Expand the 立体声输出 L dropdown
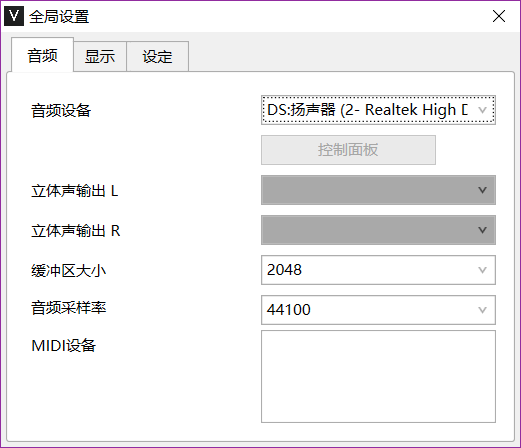 (x=378, y=190)
